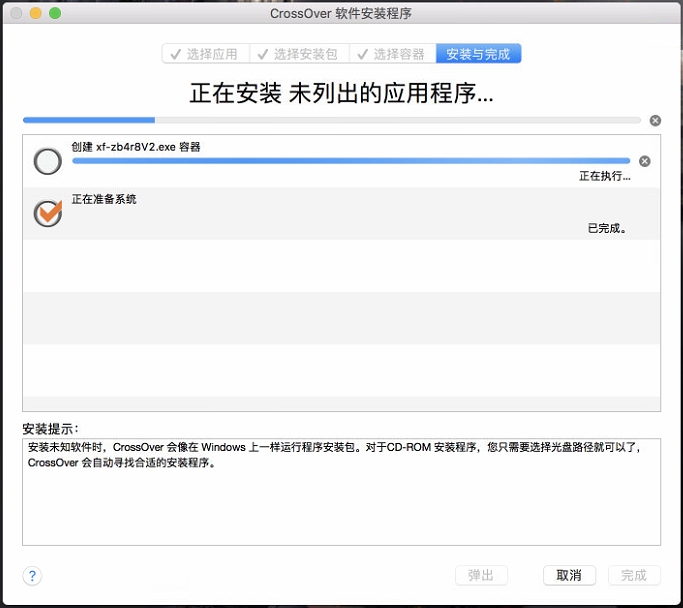Minimize the window with the yellow button
The image size is (683, 608).
[x=36, y=14]
